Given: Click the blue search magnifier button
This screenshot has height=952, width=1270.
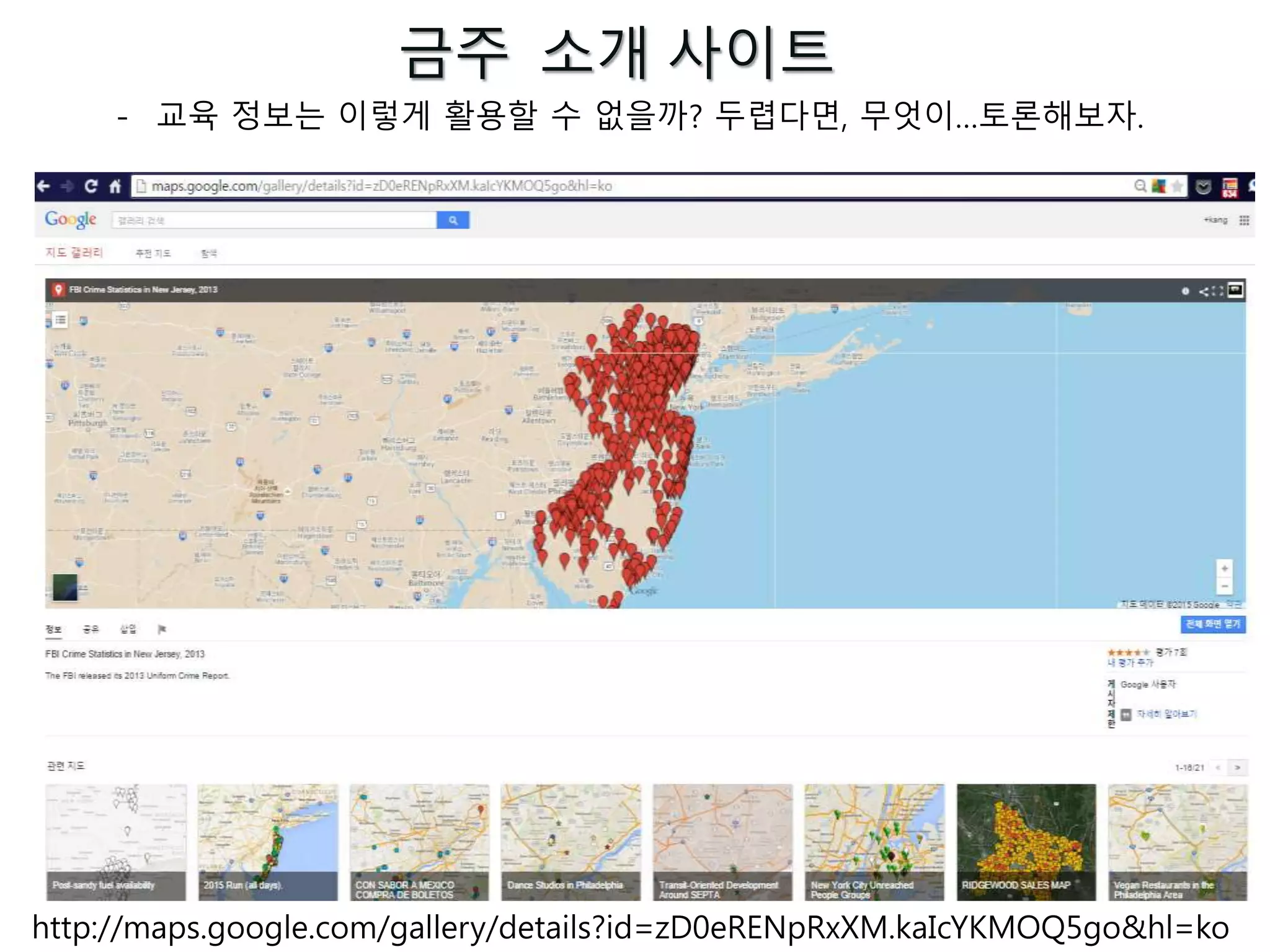Looking at the screenshot, I should click(453, 220).
